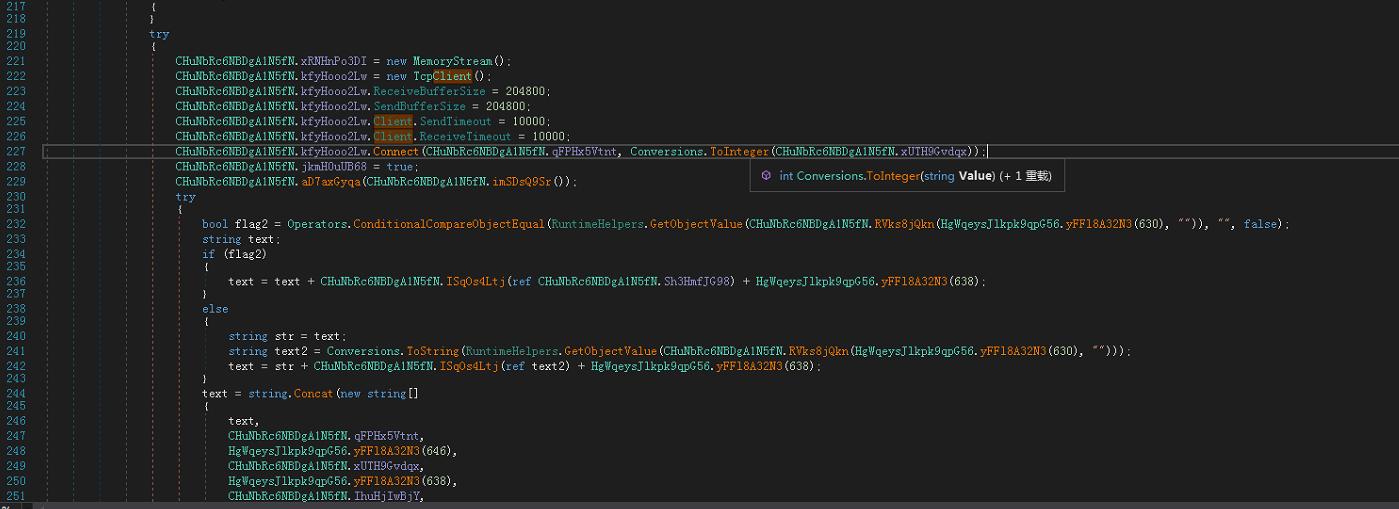1399x509 pixels.
Task: Click "qFPHx5Vtnt" argument on line 227
Action: tap(584, 151)
